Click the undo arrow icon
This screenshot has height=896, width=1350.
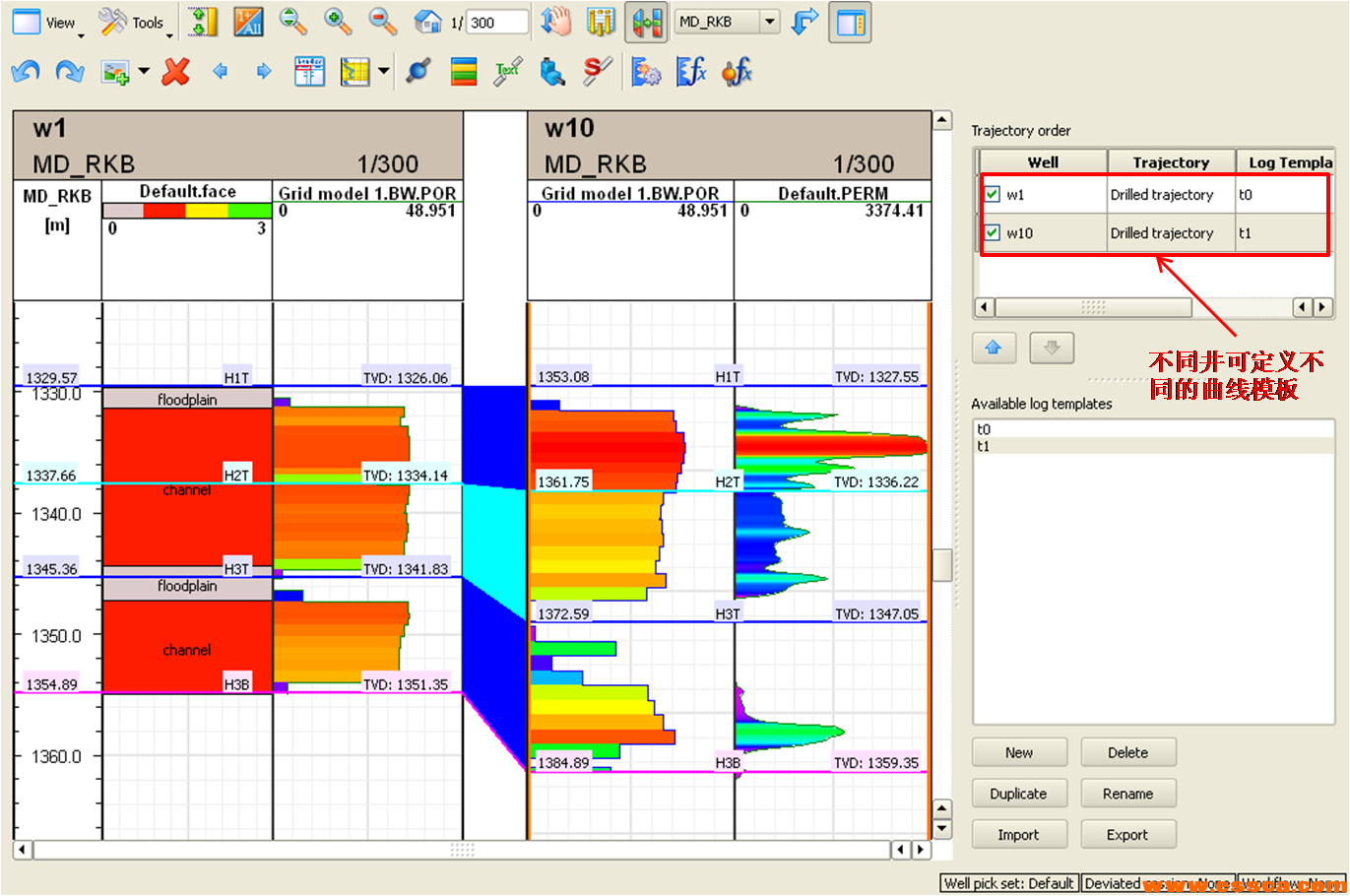(x=26, y=71)
